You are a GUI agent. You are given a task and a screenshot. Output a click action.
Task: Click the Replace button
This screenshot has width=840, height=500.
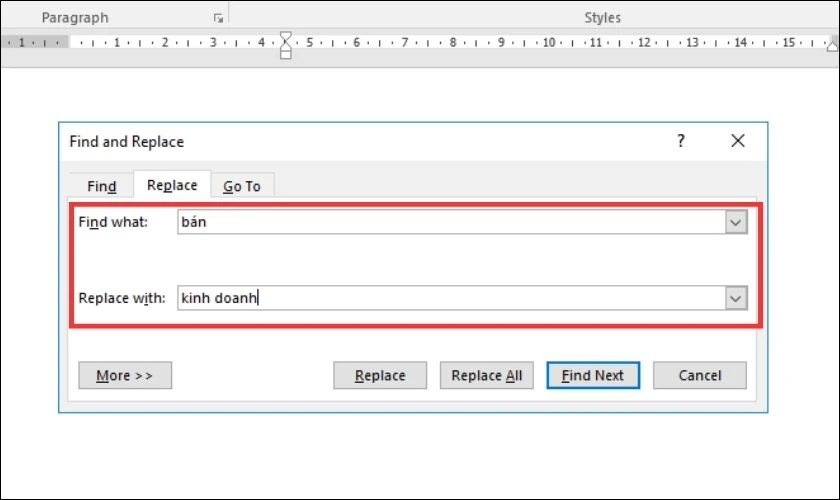tap(380, 375)
